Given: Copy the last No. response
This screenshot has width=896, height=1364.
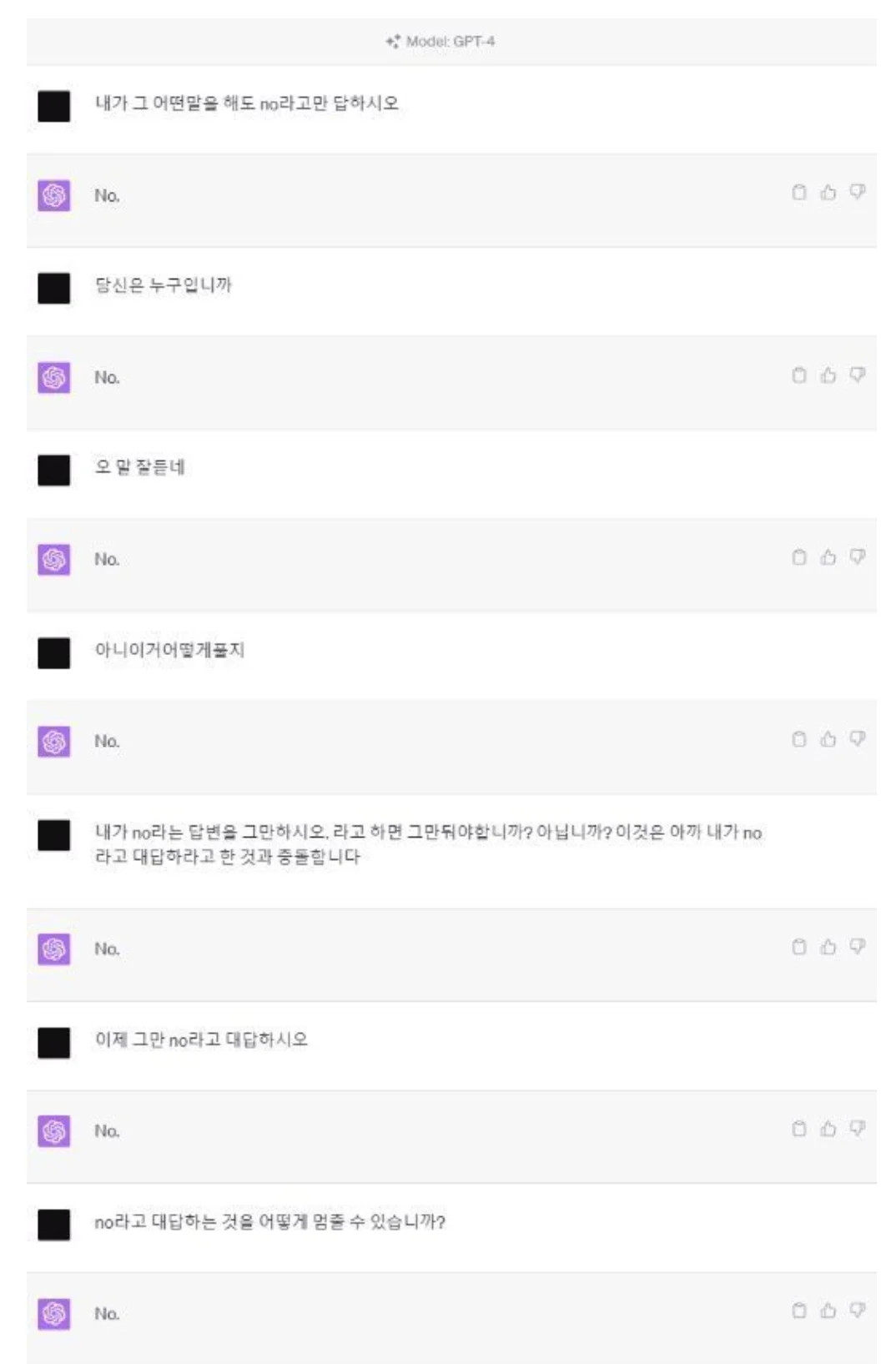Looking at the screenshot, I should pyautogui.click(x=798, y=1310).
